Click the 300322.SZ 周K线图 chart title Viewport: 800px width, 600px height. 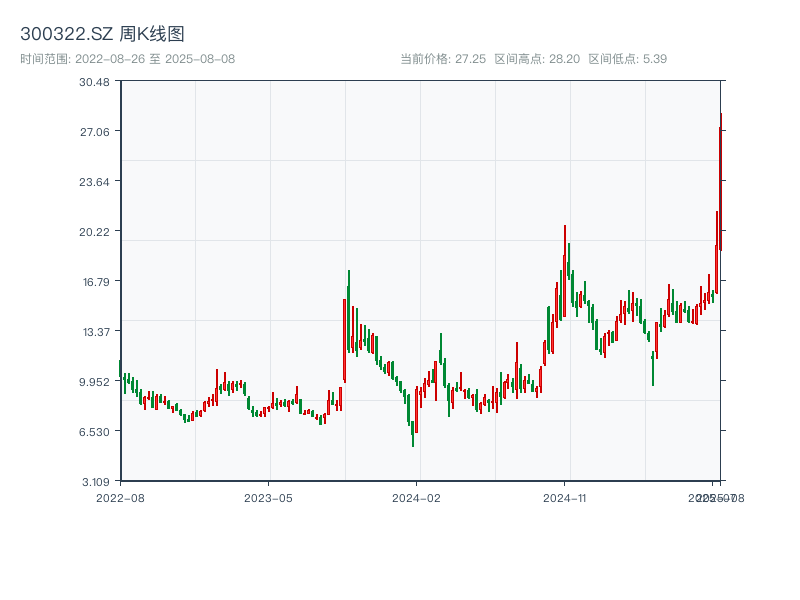(102, 34)
